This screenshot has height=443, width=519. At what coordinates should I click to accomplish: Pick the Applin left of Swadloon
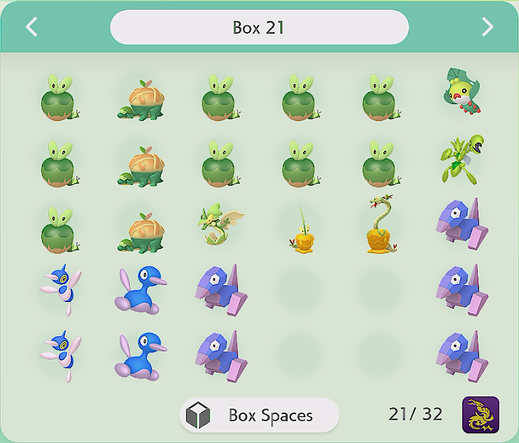tap(382, 97)
